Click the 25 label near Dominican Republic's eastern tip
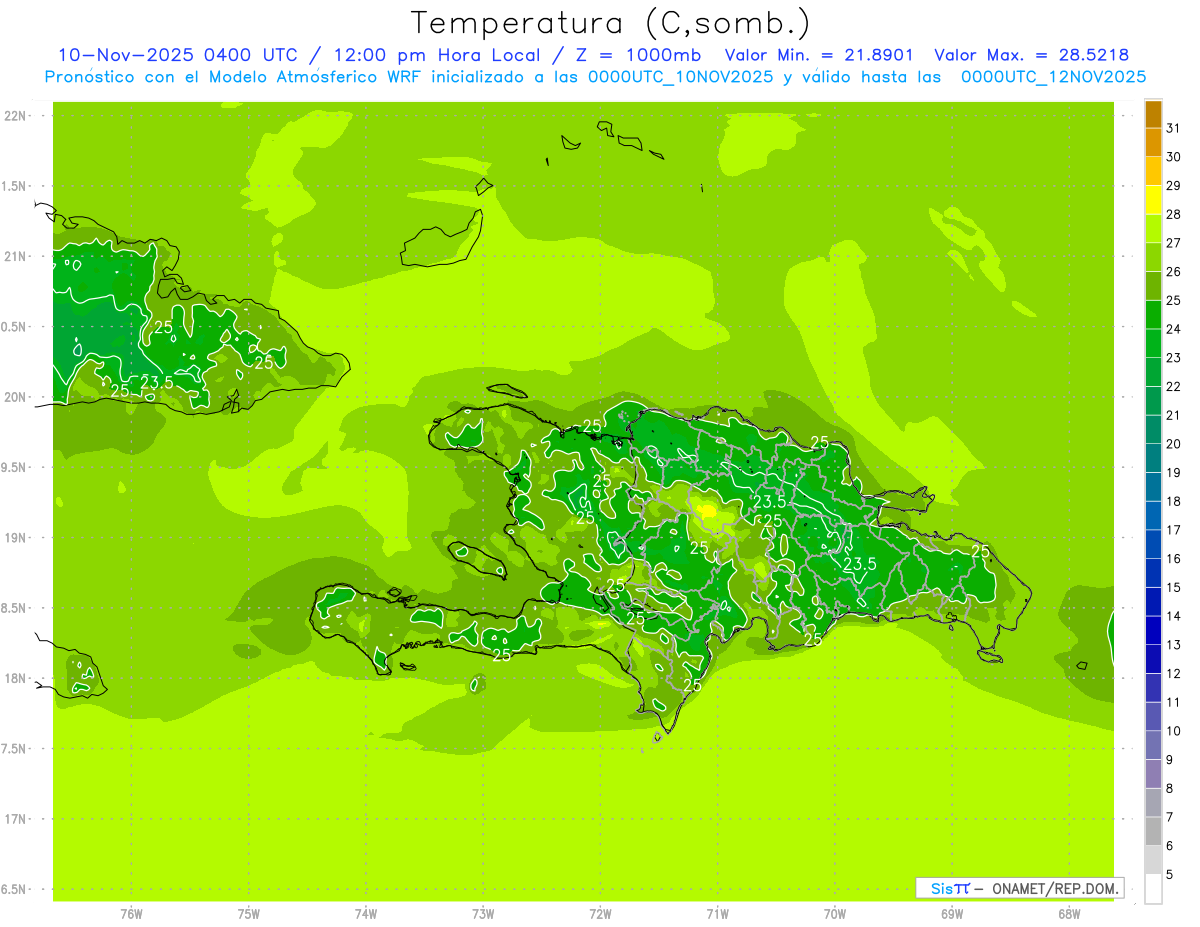Viewport: 1200px width, 927px height. pyautogui.click(x=980, y=551)
